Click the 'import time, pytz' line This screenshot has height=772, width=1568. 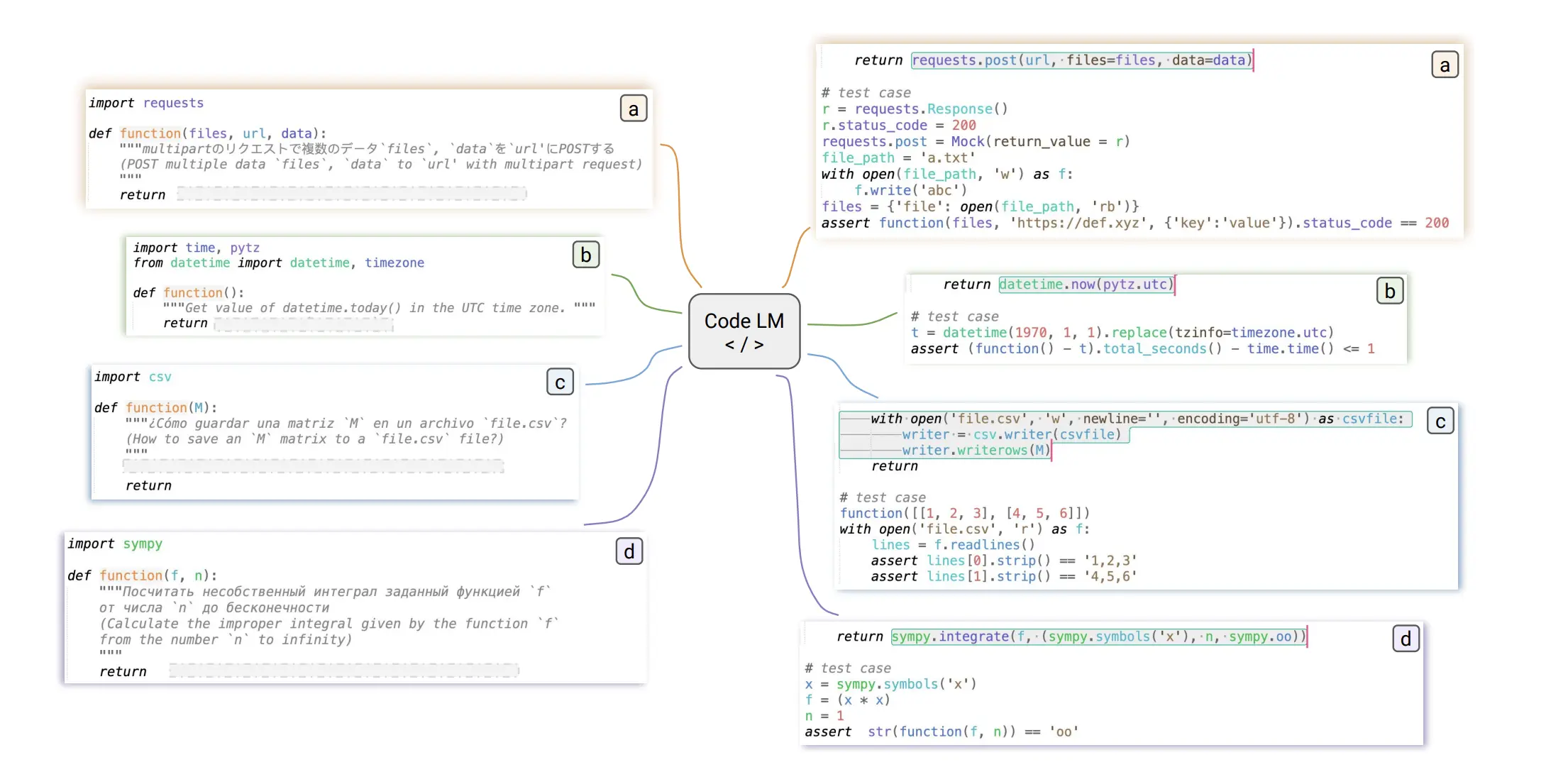click(197, 248)
